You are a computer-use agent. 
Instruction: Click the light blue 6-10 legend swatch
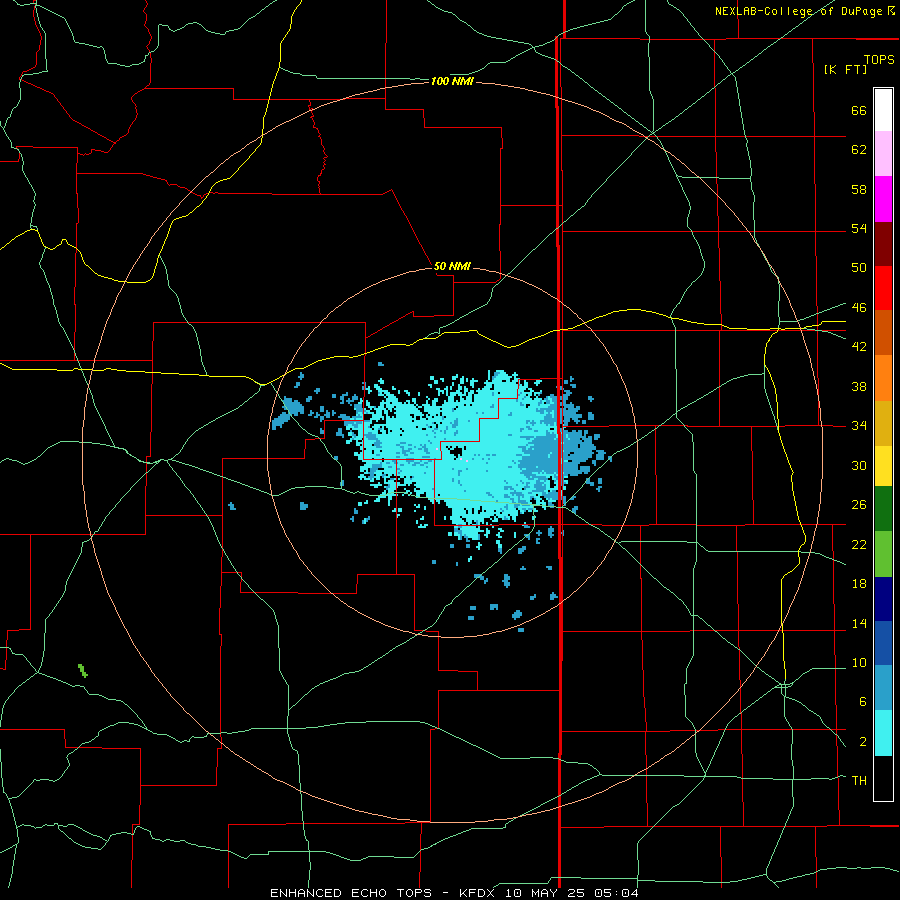click(883, 688)
